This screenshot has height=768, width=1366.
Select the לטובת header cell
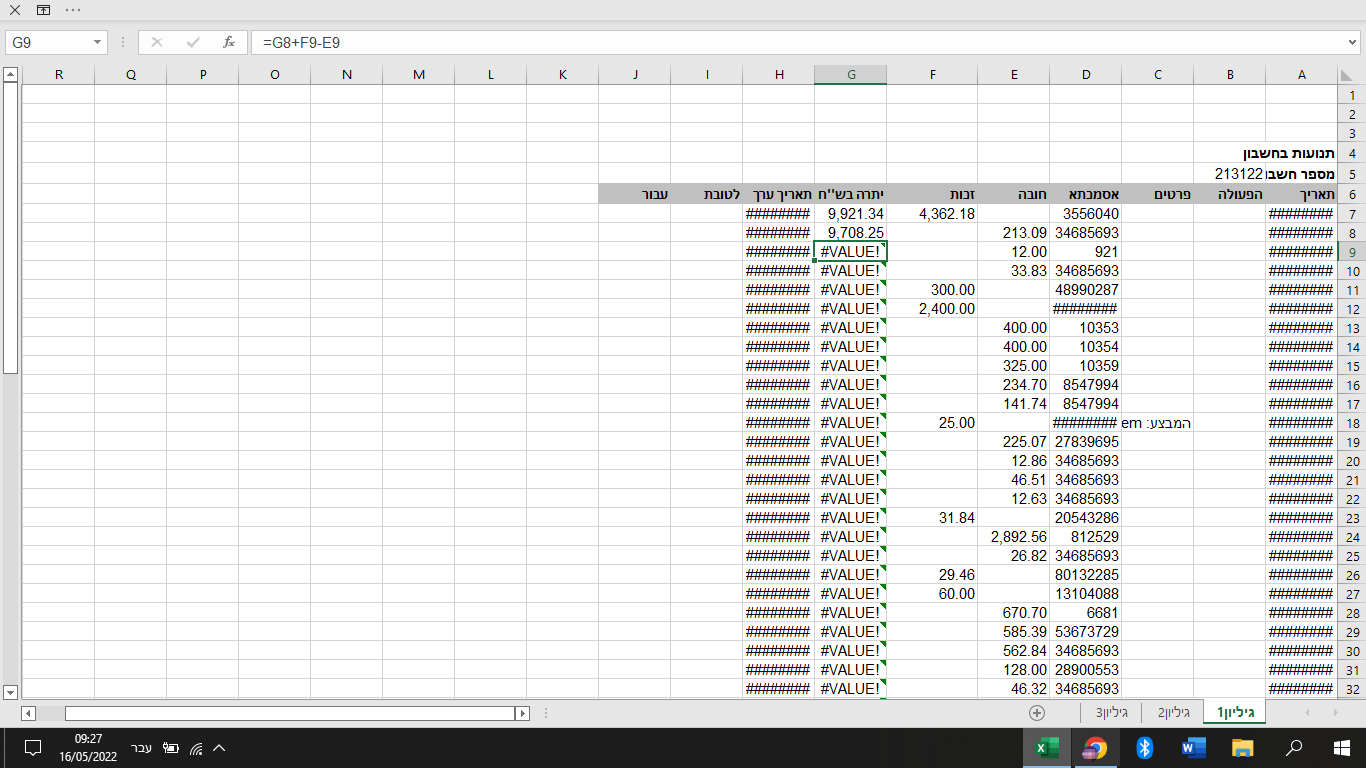(x=707, y=194)
